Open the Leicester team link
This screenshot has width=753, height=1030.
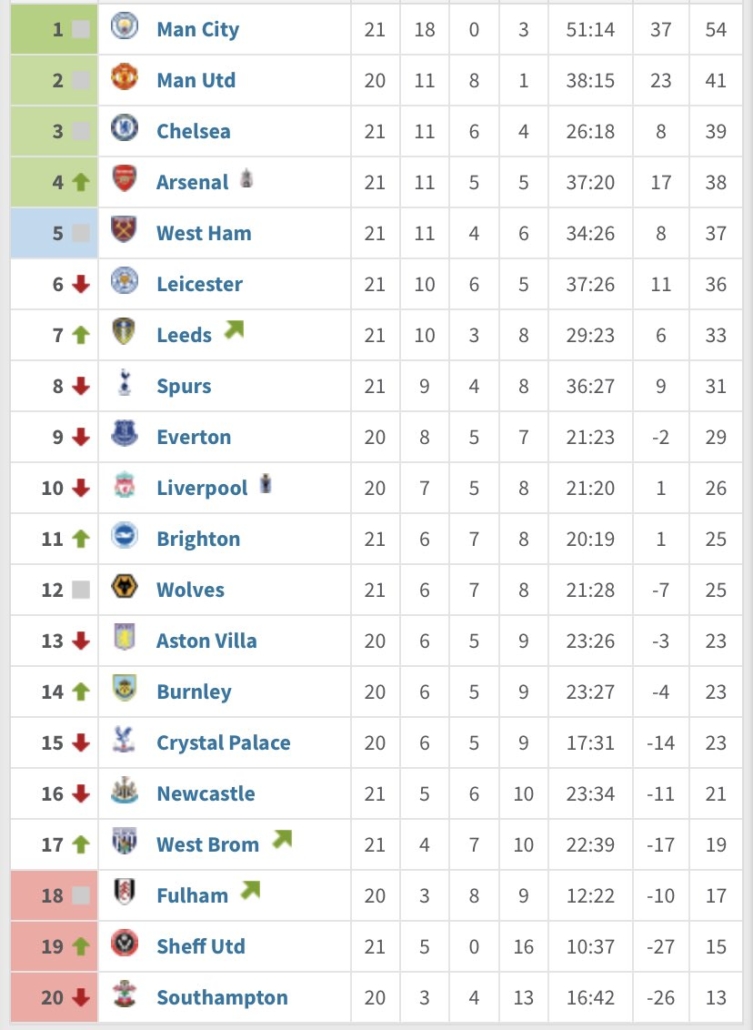point(199,284)
